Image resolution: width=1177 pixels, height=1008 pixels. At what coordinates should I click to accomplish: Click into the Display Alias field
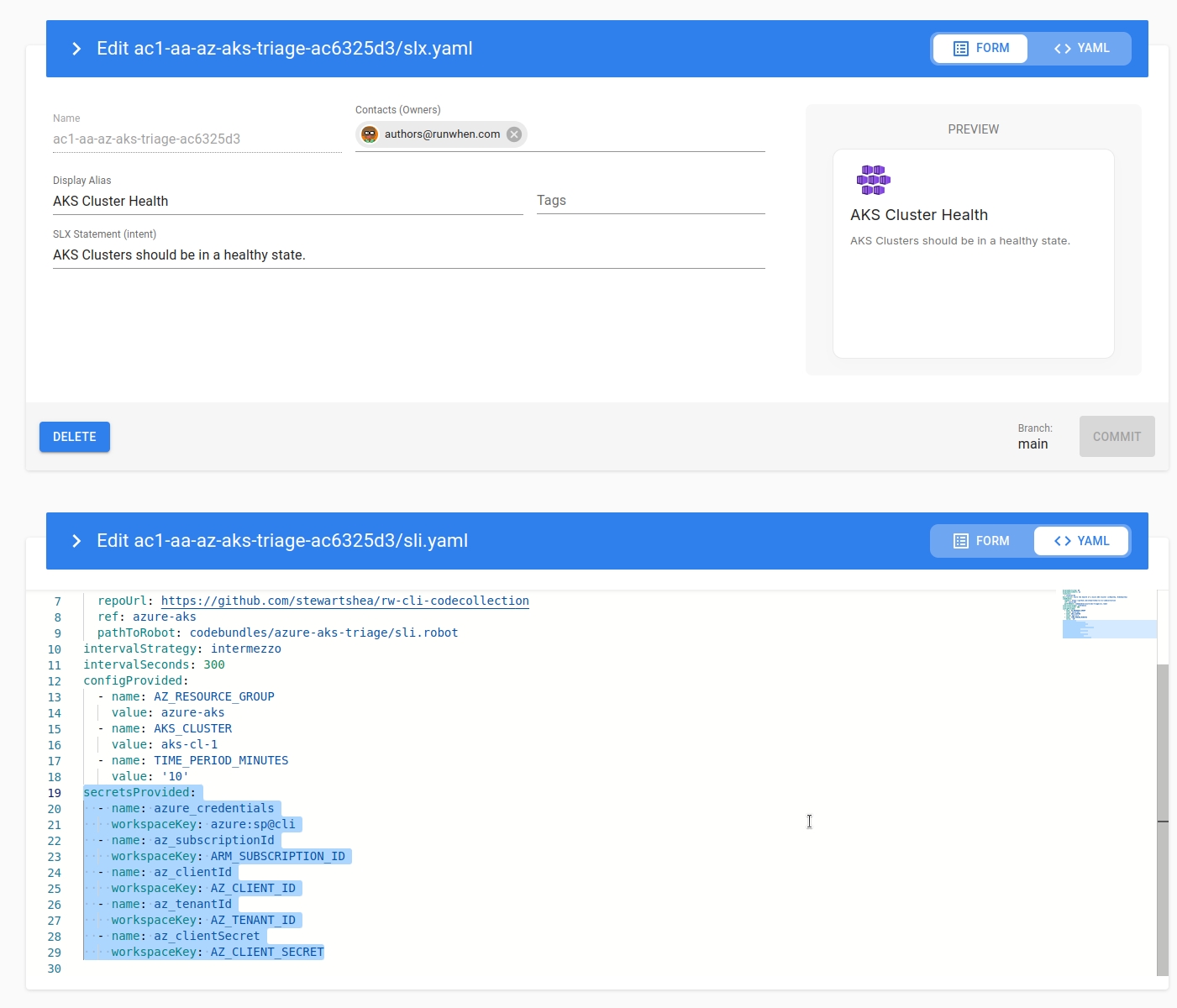tap(287, 202)
